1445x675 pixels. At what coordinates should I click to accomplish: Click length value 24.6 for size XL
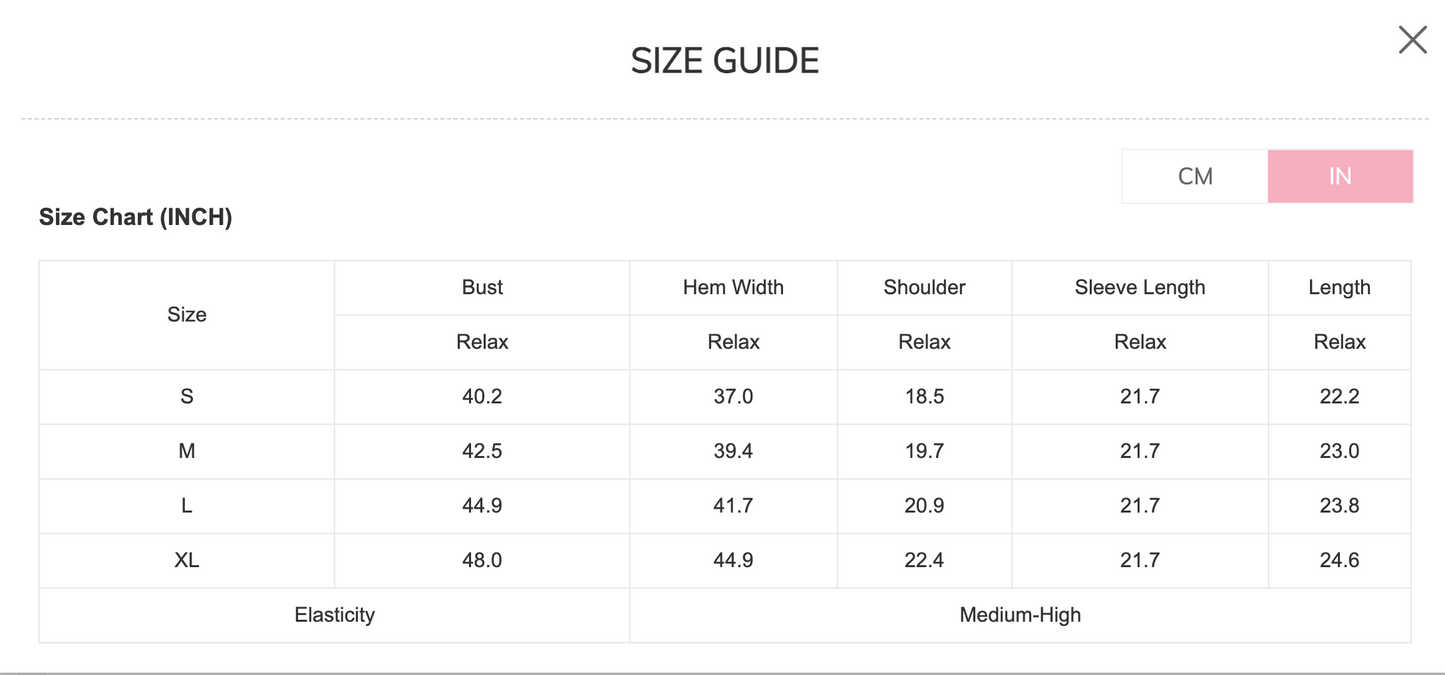[x=1339, y=561]
